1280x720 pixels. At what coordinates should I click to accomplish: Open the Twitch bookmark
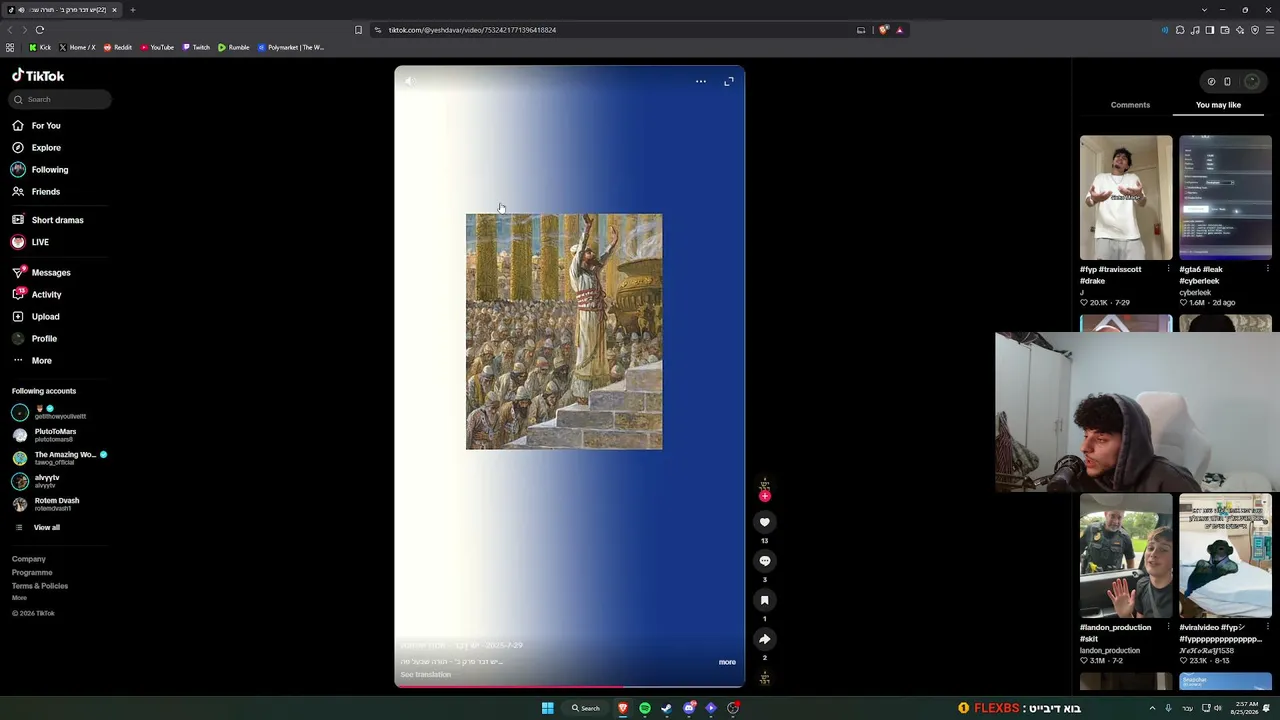(x=196, y=47)
